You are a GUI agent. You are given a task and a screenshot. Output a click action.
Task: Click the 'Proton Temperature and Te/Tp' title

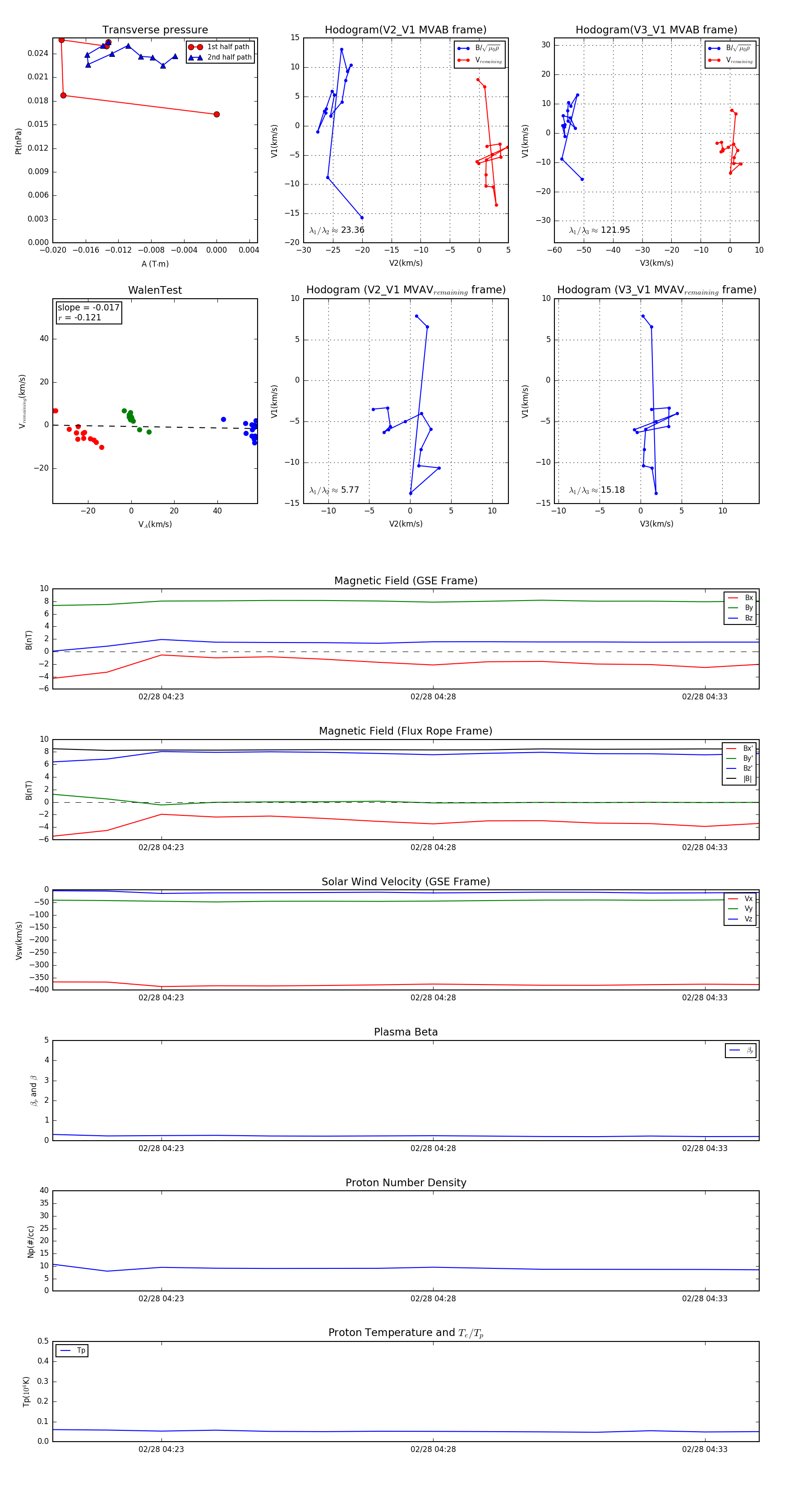(406, 1333)
